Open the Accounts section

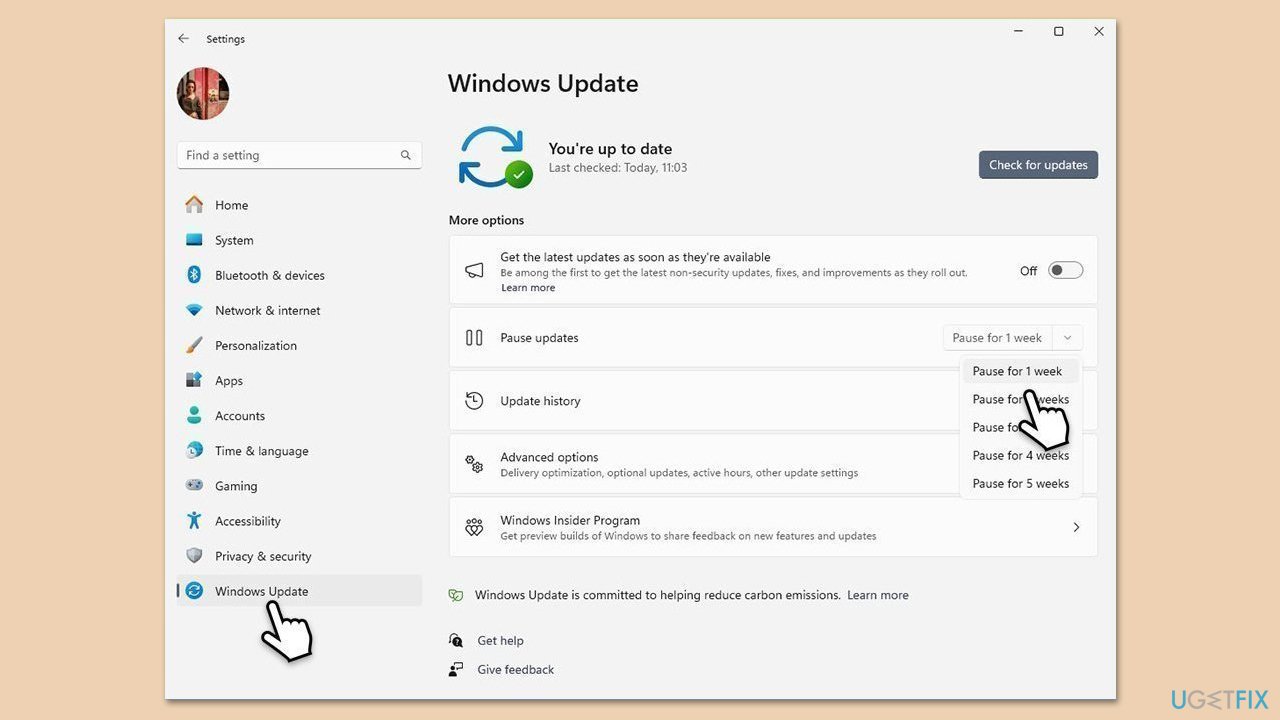click(x=299, y=415)
